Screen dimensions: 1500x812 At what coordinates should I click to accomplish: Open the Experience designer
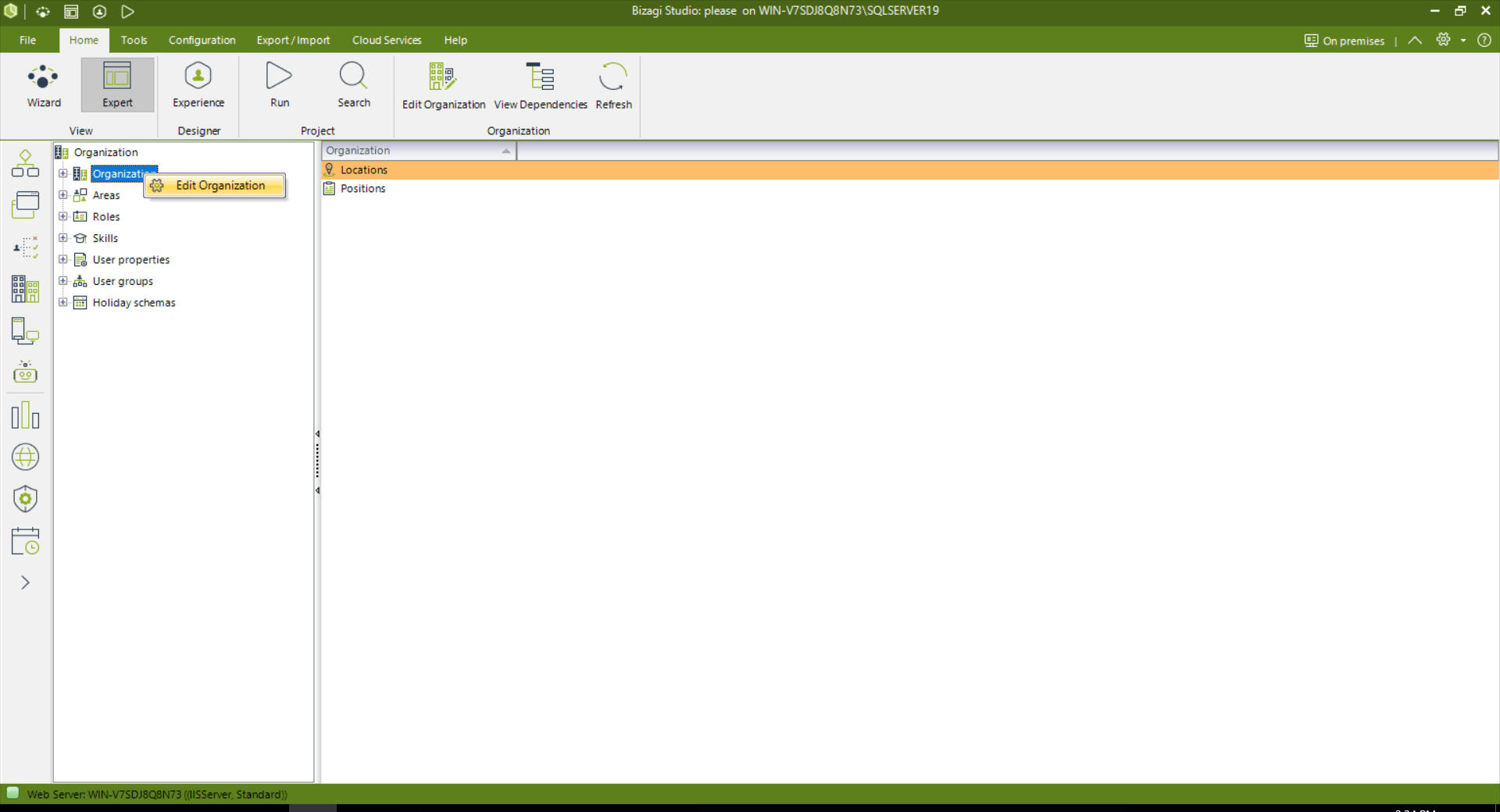[198, 85]
